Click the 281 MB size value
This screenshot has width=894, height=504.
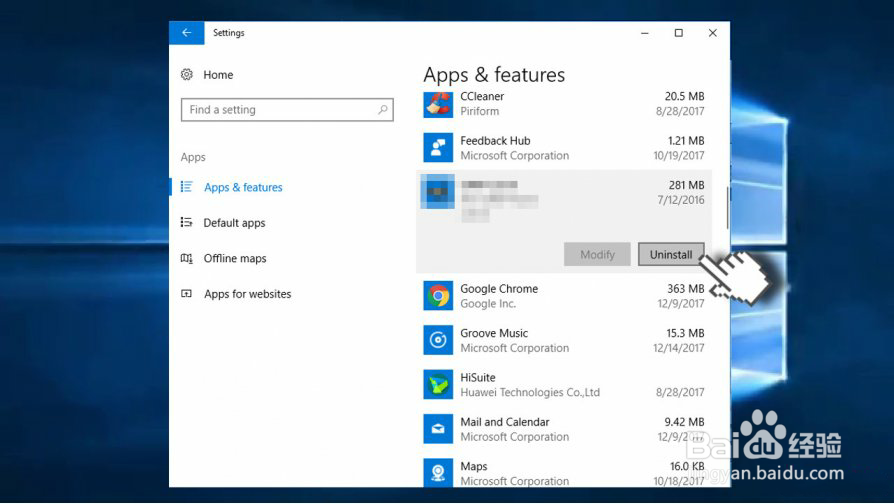pos(686,185)
